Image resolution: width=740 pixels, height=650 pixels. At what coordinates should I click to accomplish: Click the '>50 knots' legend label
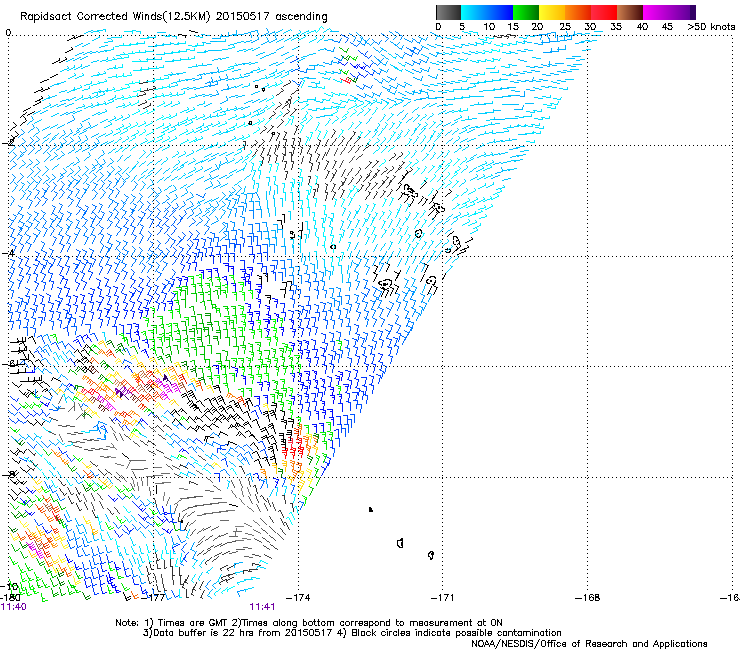pos(711,27)
